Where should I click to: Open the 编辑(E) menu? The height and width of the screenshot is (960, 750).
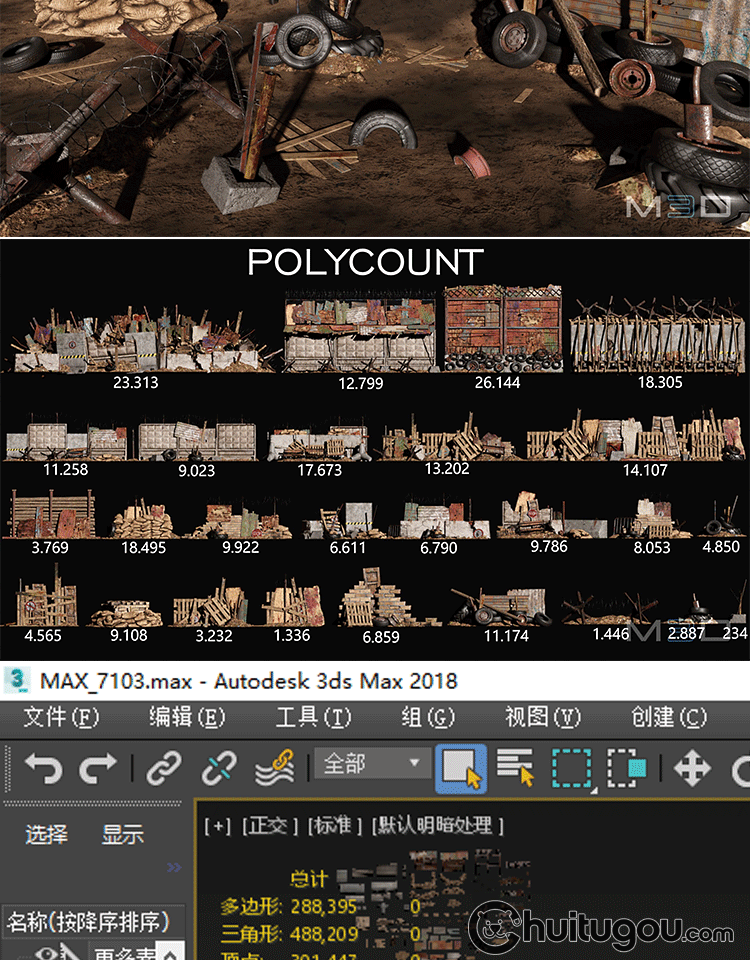[187, 717]
